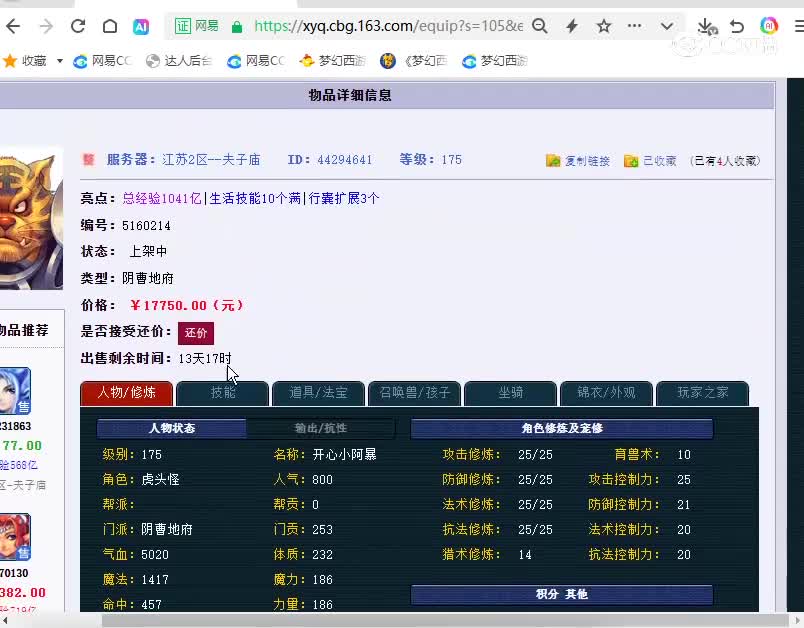Screen dimensions: 804x628
Task: Switch to the 坐骑 tab
Action: pyautogui.click(x=510, y=393)
